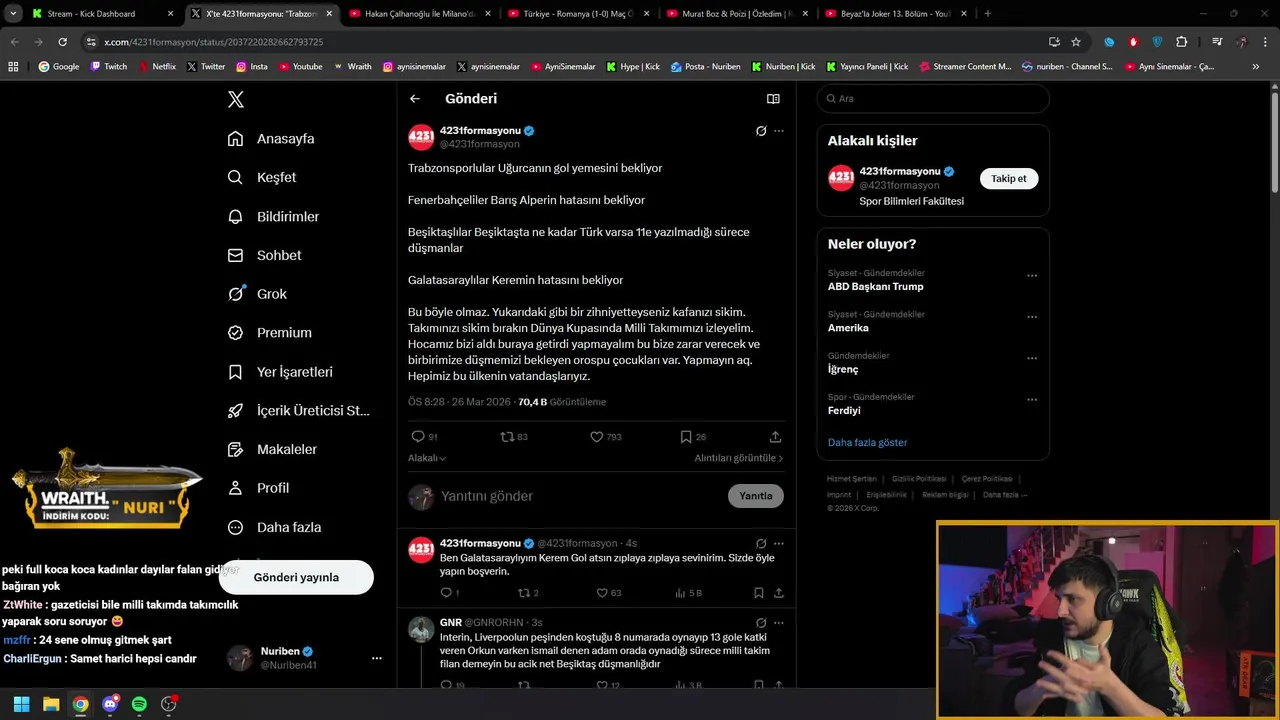Open Hizmet Şartları footer link
This screenshot has height=720, width=1280.
pyautogui.click(x=851, y=479)
